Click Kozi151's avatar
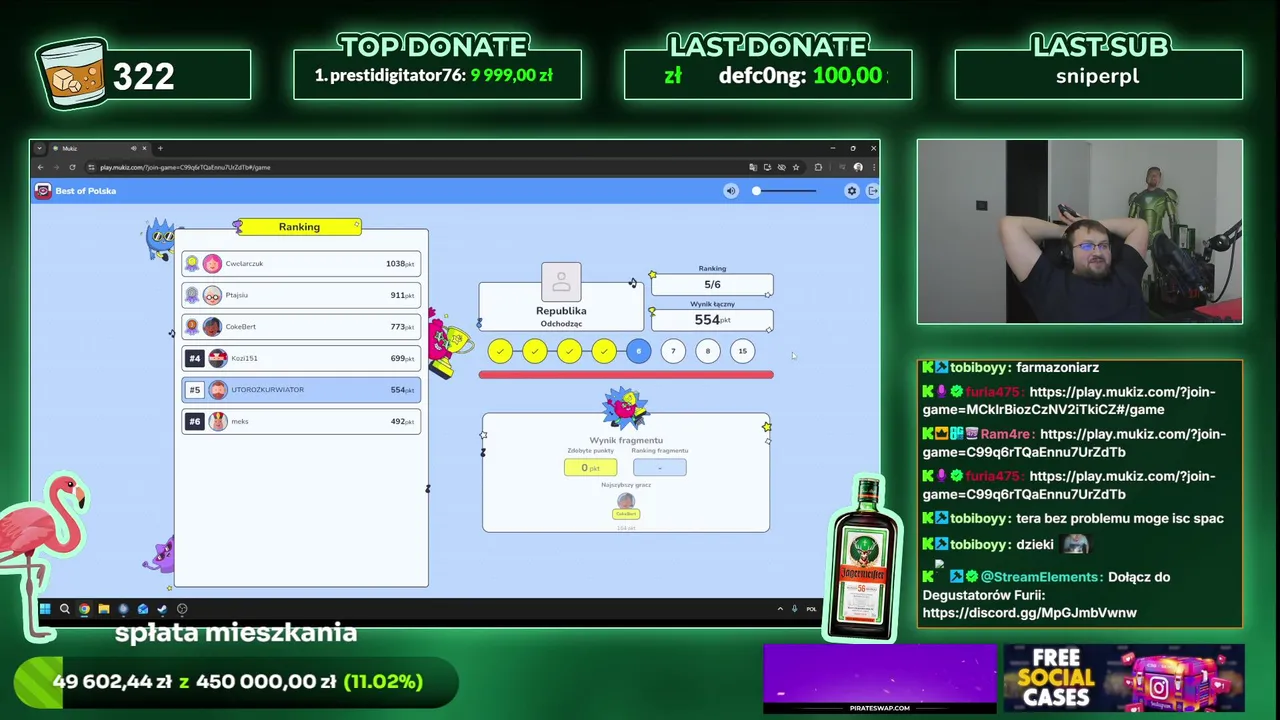The width and height of the screenshot is (1280, 720). pyautogui.click(x=217, y=358)
